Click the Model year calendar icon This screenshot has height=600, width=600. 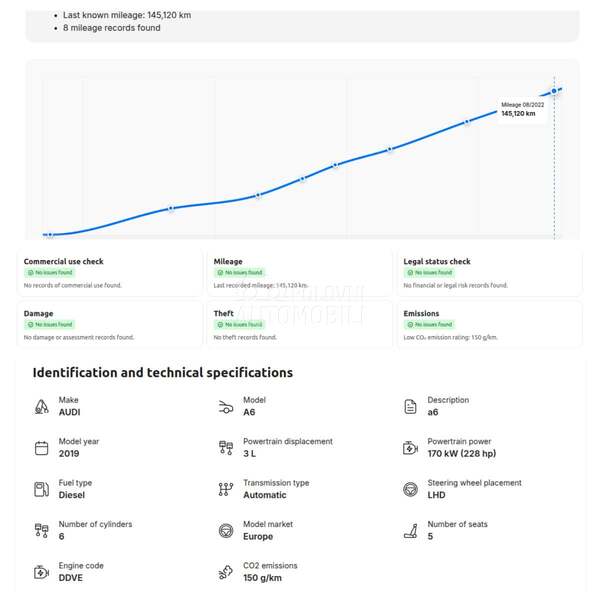tap(41, 448)
